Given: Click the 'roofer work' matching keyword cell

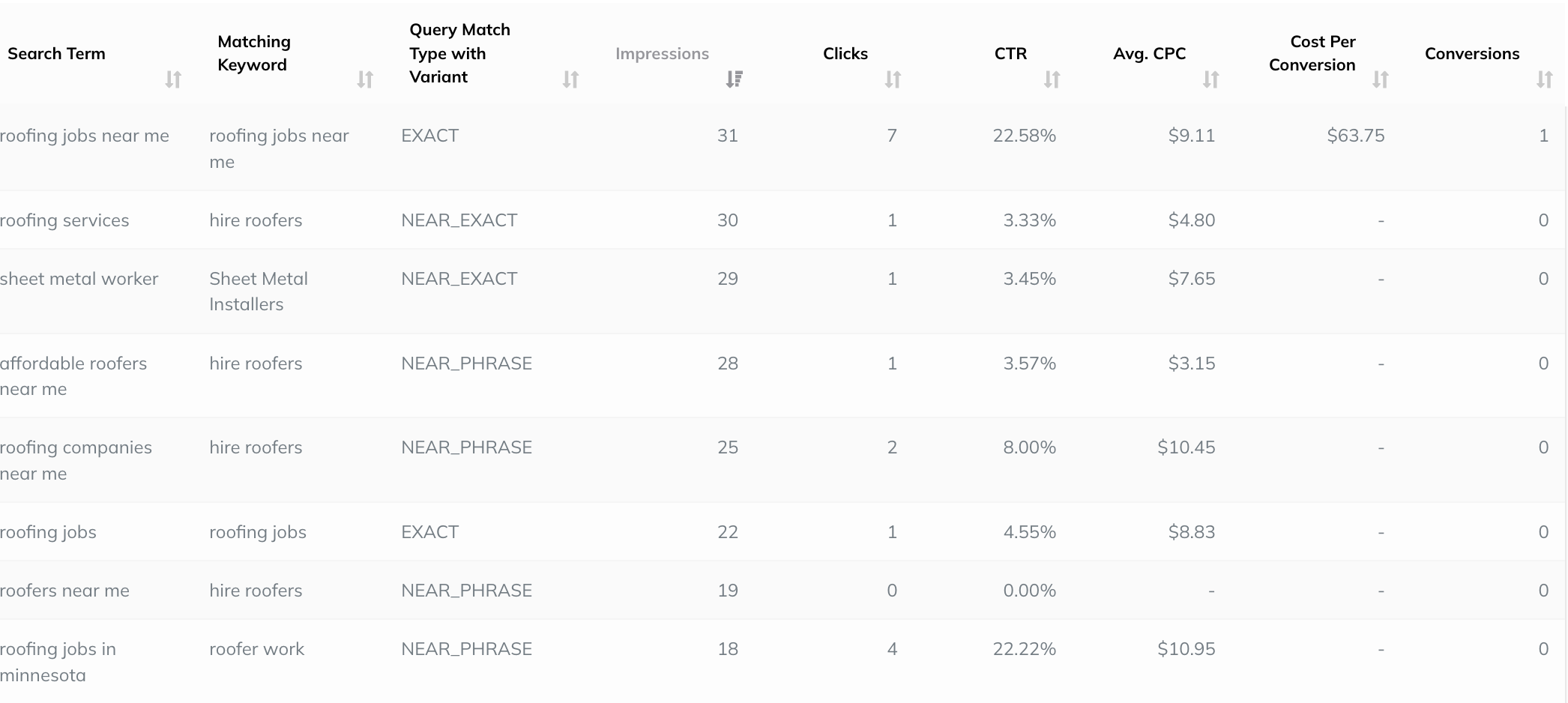Looking at the screenshot, I should click(x=256, y=649).
